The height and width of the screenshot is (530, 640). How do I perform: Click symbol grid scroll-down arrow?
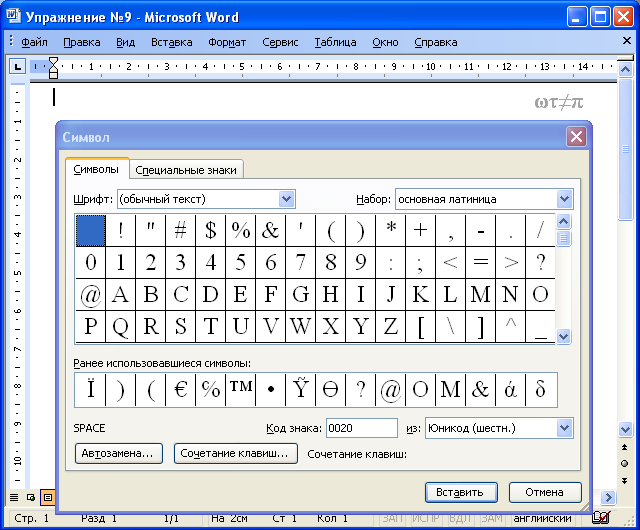563,337
